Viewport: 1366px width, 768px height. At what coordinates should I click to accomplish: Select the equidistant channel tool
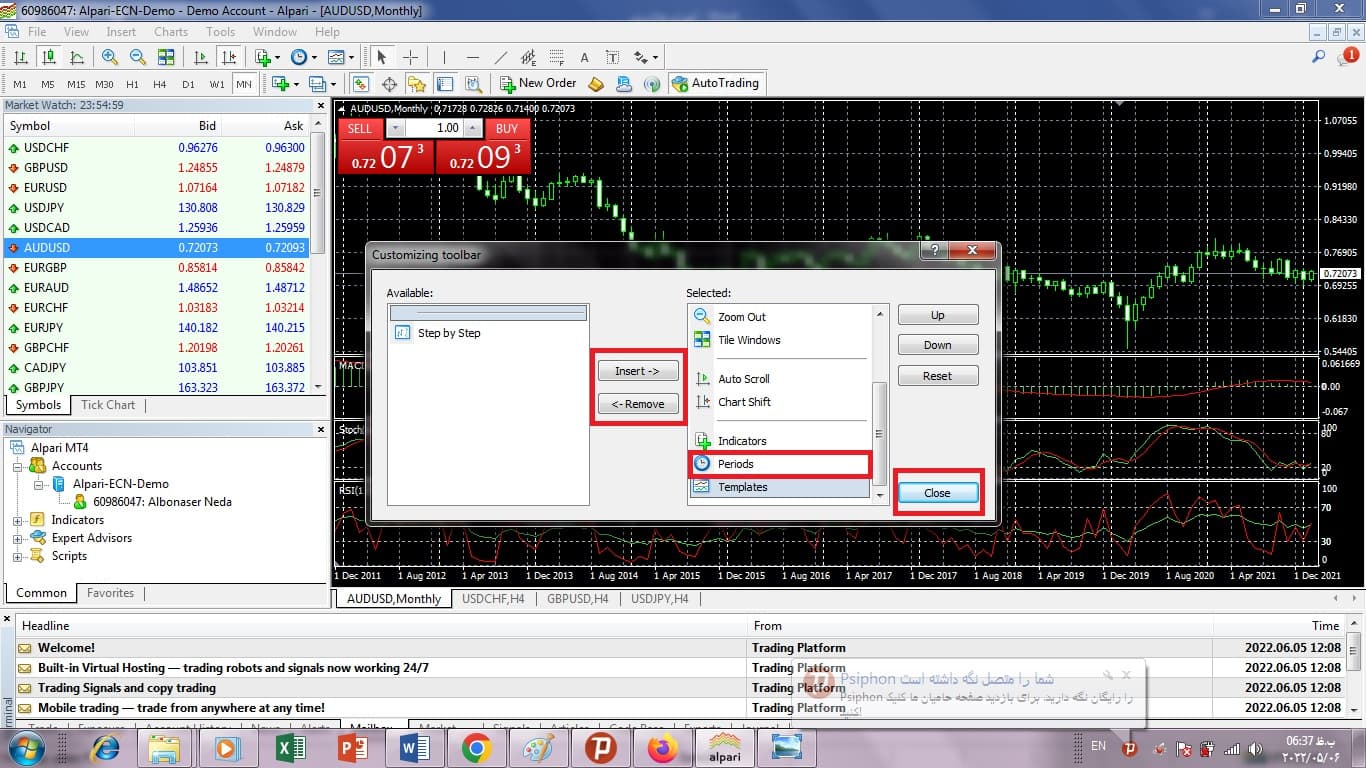(x=529, y=57)
